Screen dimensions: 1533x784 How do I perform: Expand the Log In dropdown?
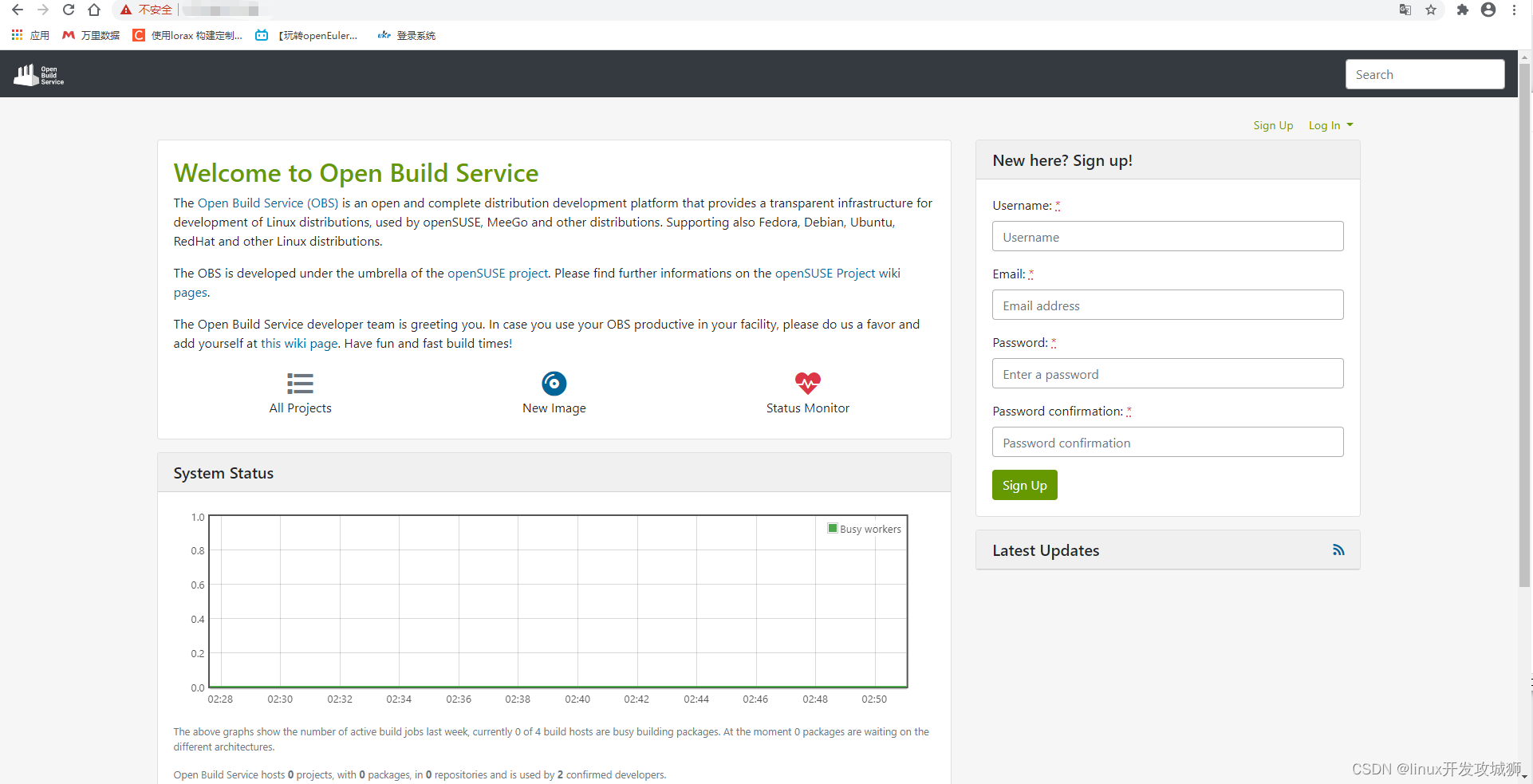tap(1330, 125)
